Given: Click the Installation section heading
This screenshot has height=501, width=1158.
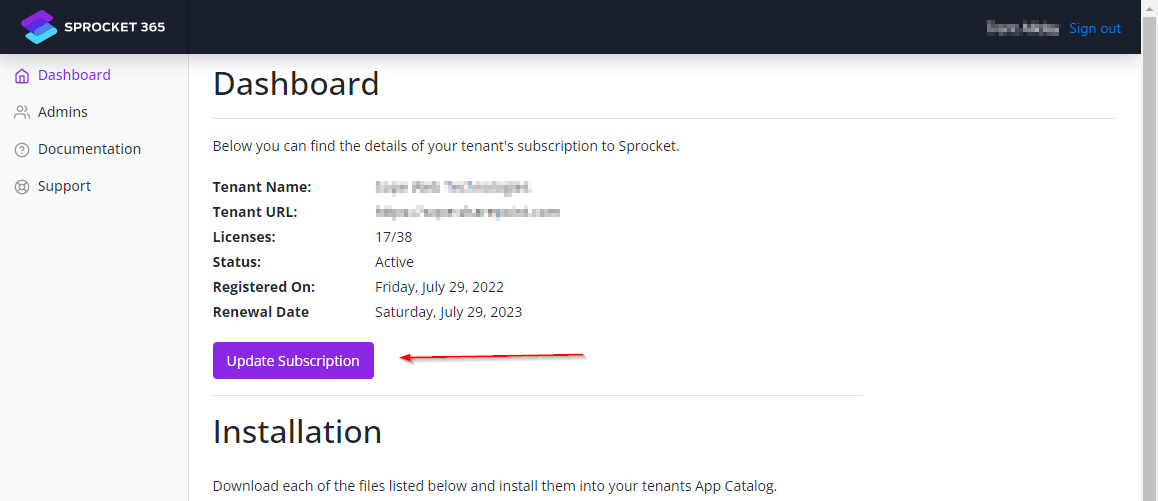Looking at the screenshot, I should (297, 431).
